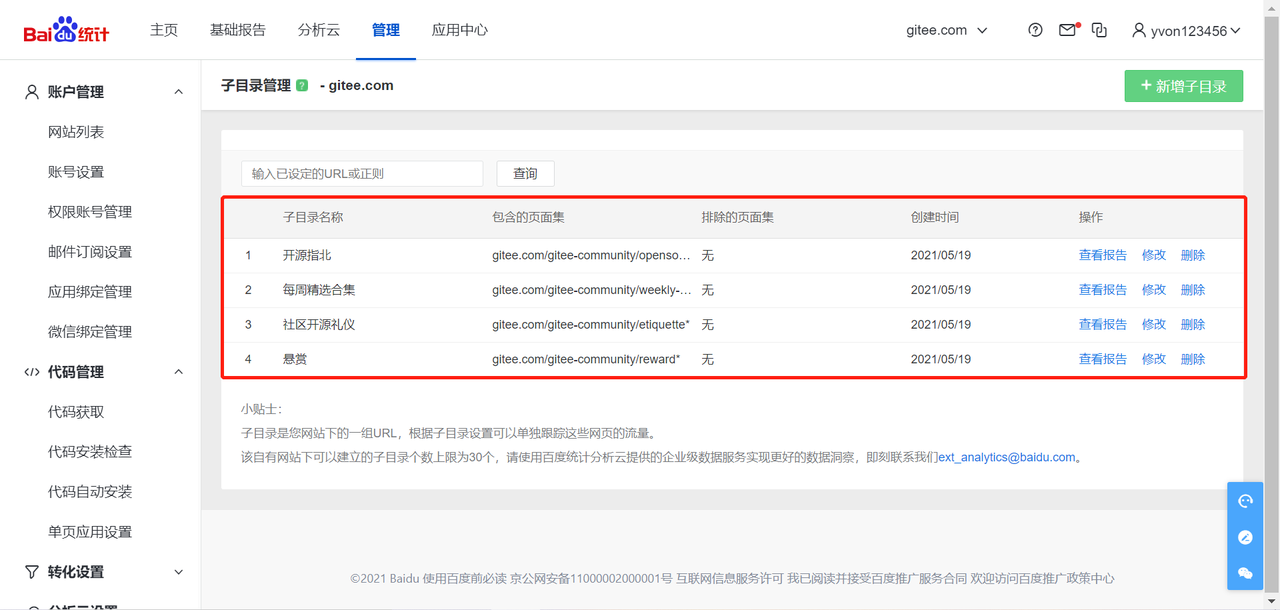
Task: Open 网站列表 in the sidebar
Action: tap(76, 132)
